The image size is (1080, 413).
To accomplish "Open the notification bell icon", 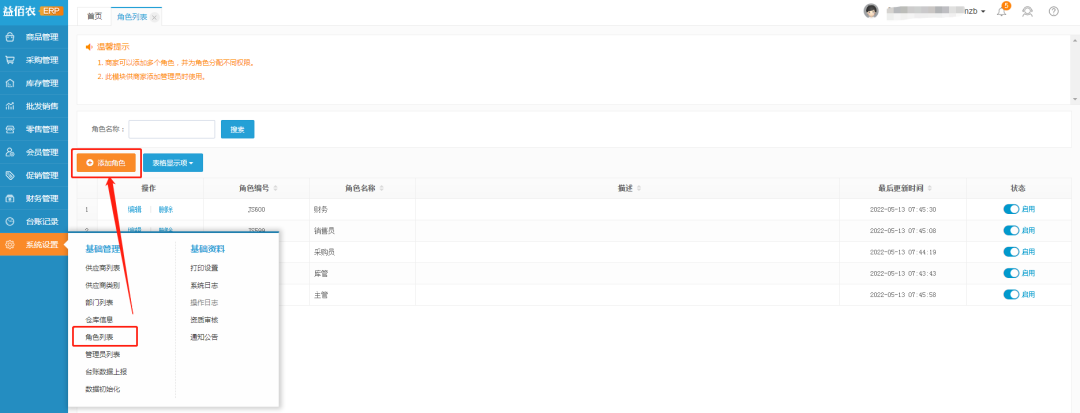I will coord(1002,11).
